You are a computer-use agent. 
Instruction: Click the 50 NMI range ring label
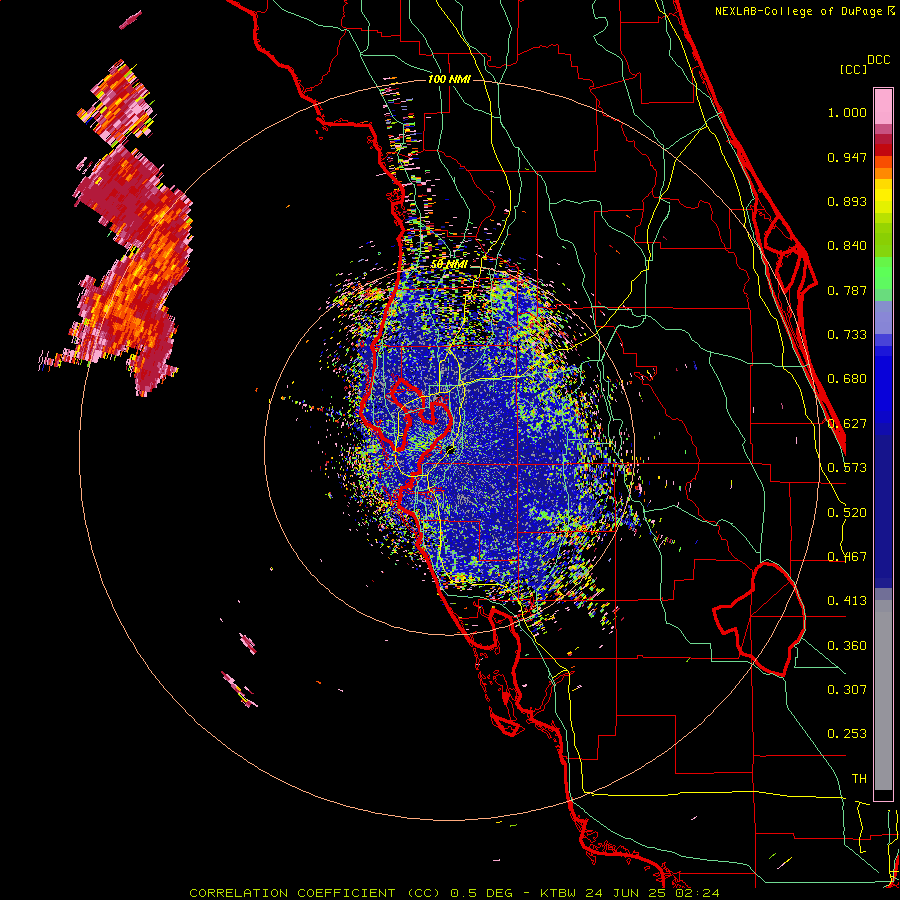click(x=449, y=264)
